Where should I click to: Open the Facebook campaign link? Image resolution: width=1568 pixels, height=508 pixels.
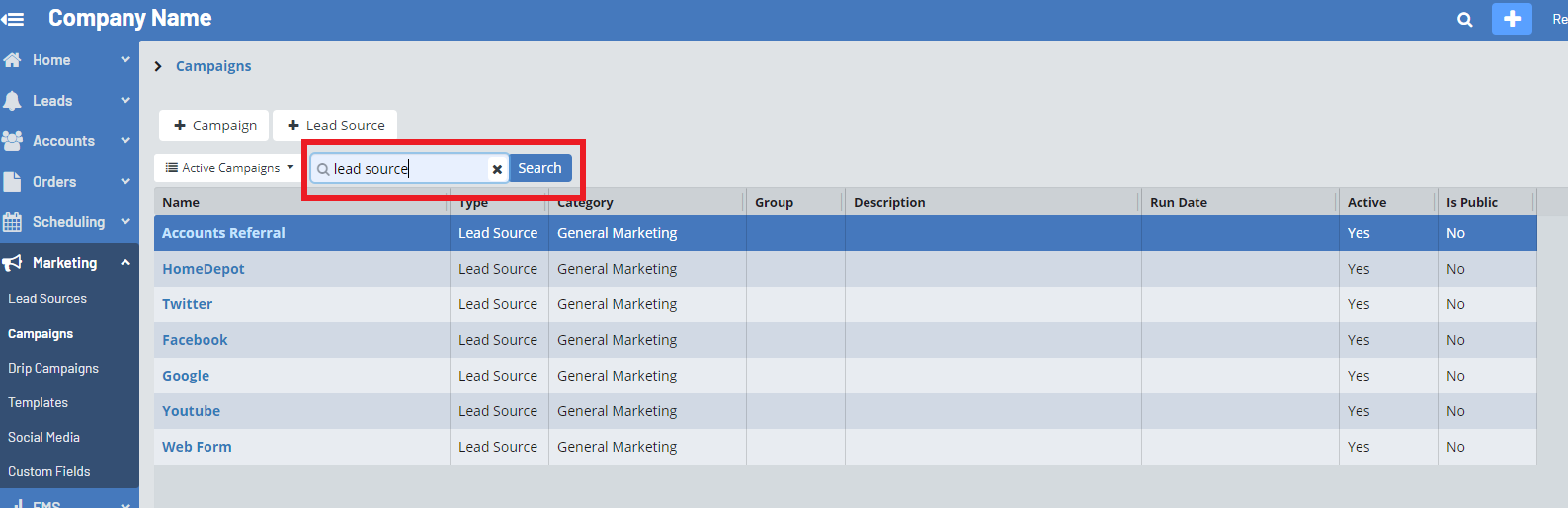click(195, 340)
